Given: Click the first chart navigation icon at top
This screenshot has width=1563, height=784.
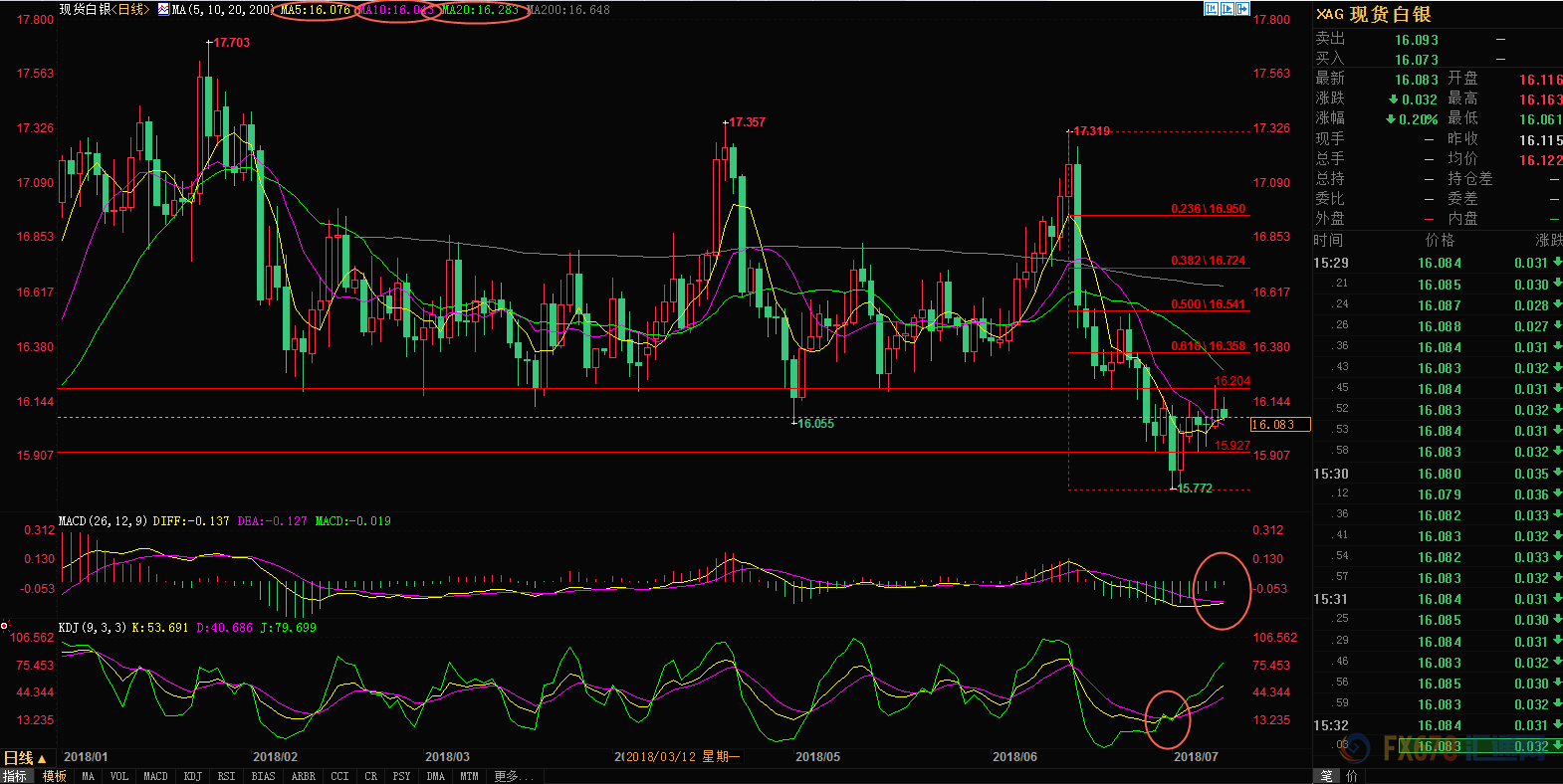Looking at the screenshot, I should click(1212, 9).
